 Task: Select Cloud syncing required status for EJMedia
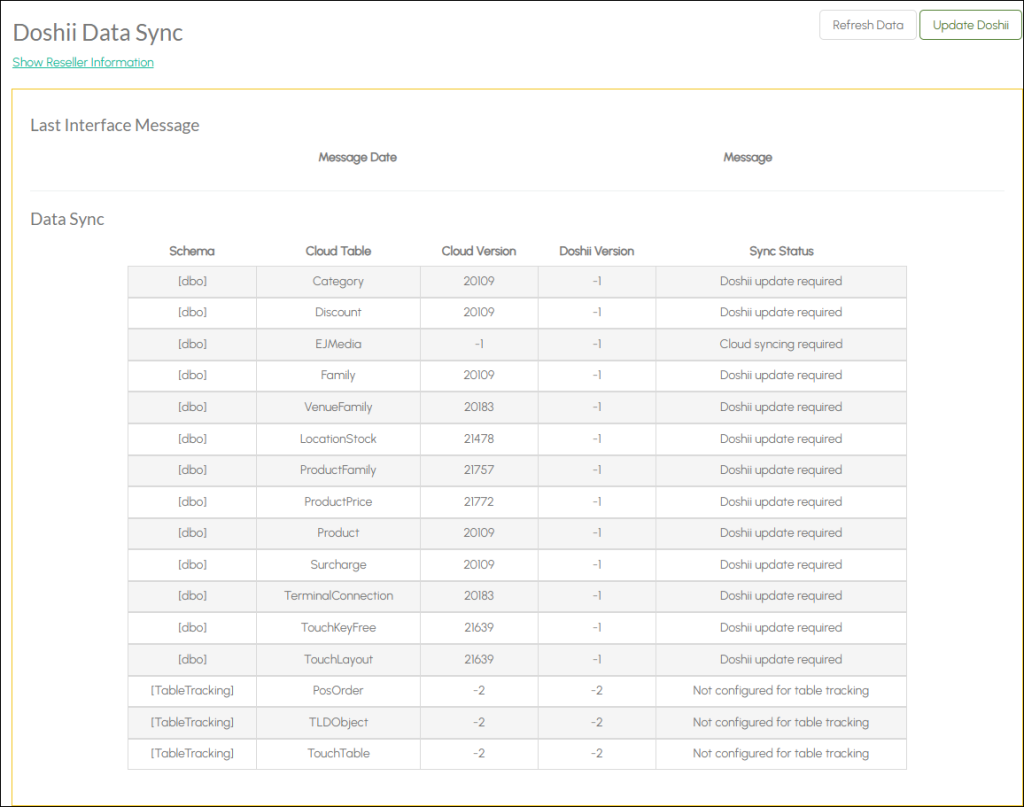click(x=781, y=344)
